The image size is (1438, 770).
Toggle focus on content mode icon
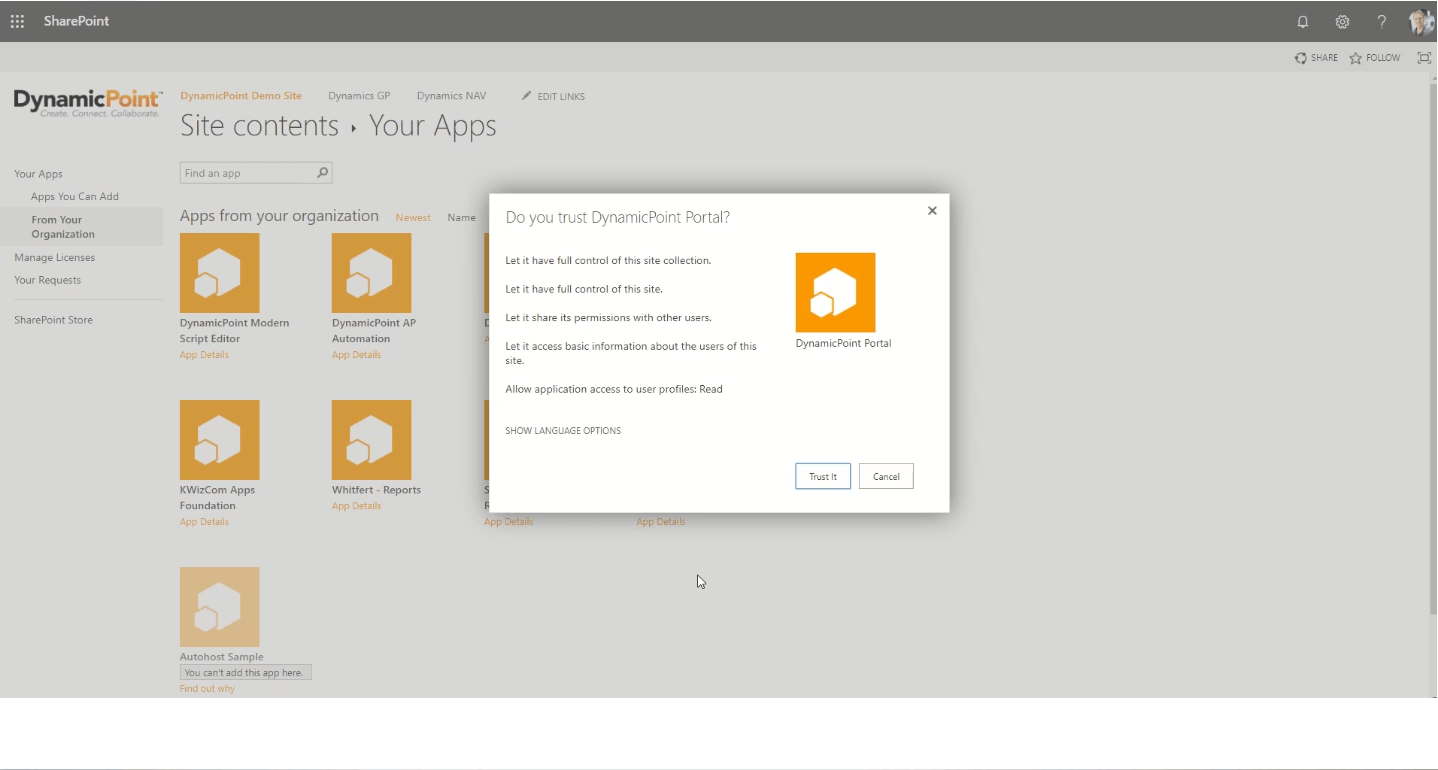click(x=1424, y=58)
